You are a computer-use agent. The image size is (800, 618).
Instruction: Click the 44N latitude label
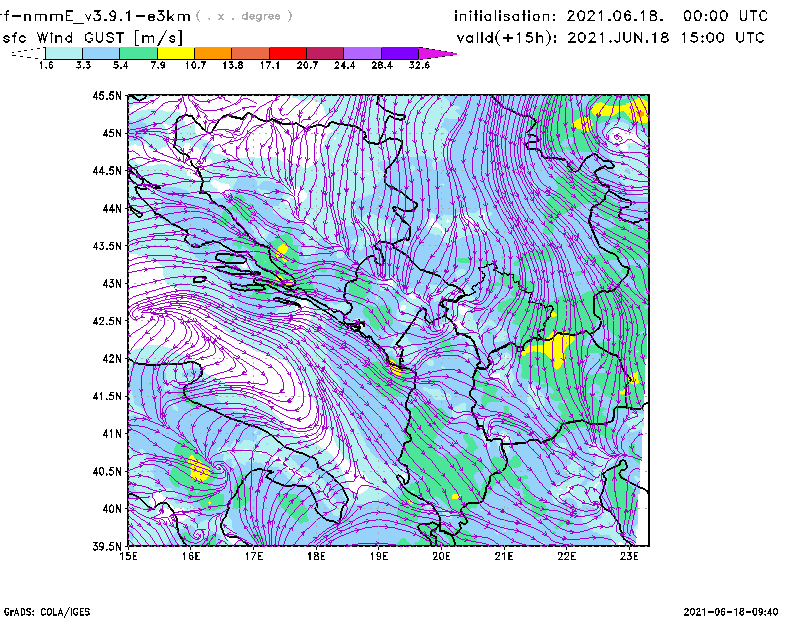112,208
